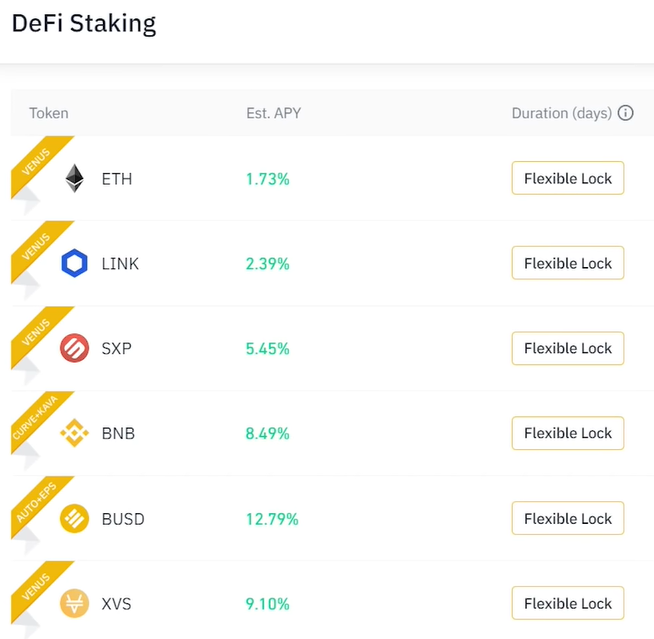Screen dimensions: 654x639
Task: Click the BNB diamond logo icon
Action: (x=74, y=433)
